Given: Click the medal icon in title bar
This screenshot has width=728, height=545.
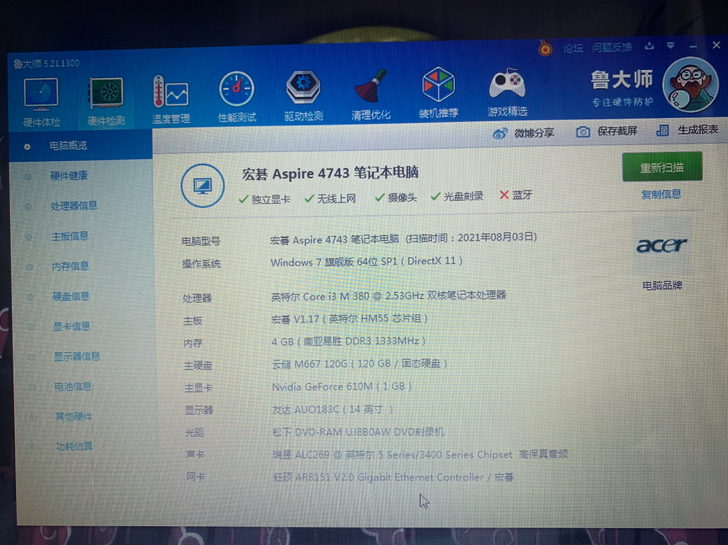Looking at the screenshot, I should pos(546,48).
